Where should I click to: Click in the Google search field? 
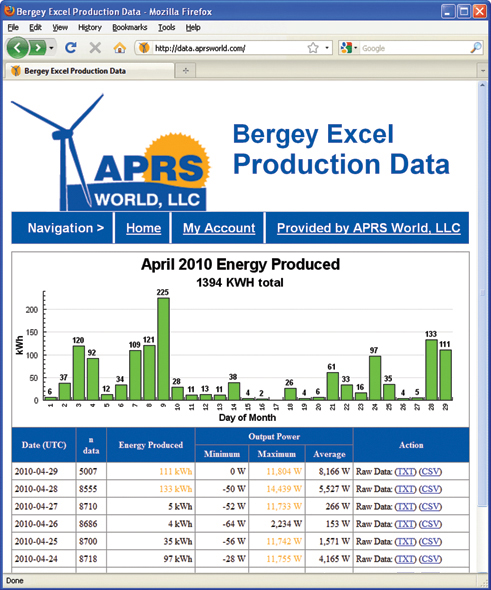(414, 48)
